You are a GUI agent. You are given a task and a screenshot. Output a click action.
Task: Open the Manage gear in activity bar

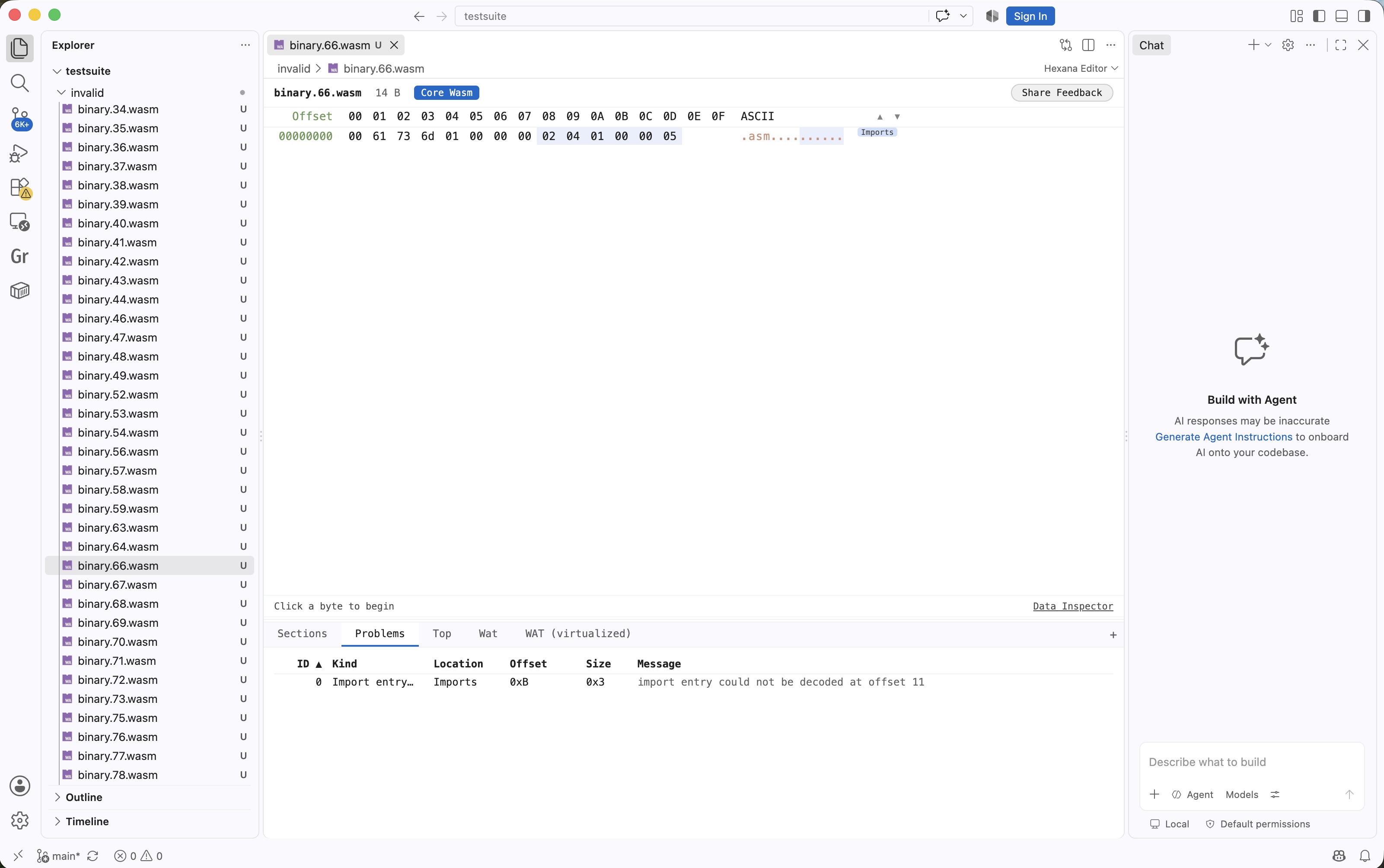click(19, 820)
